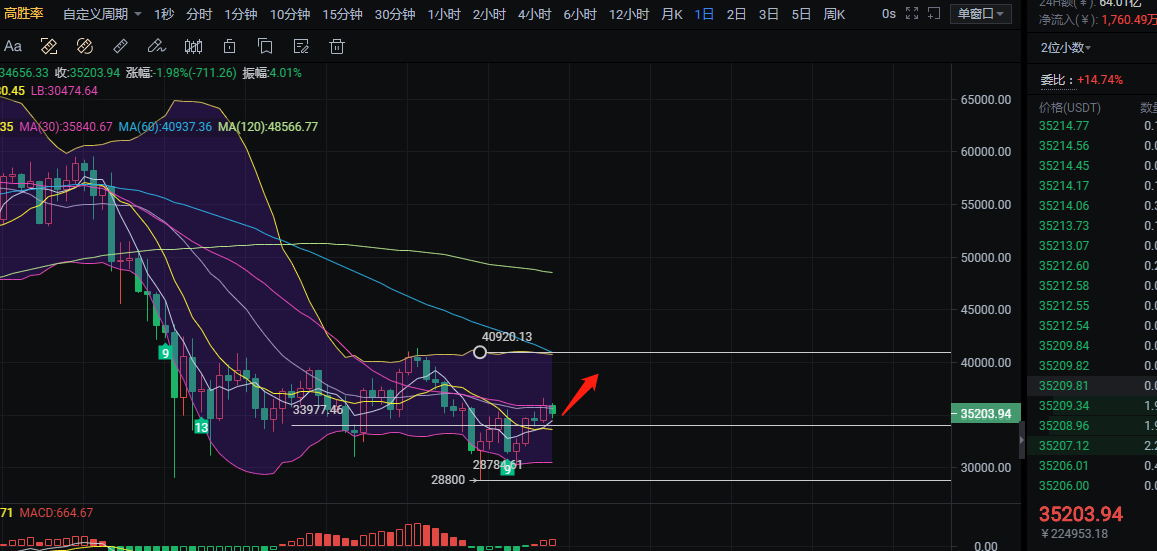Select the 30分钟 interval
The height and width of the screenshot is (551, 1157).
pos(395,14)
